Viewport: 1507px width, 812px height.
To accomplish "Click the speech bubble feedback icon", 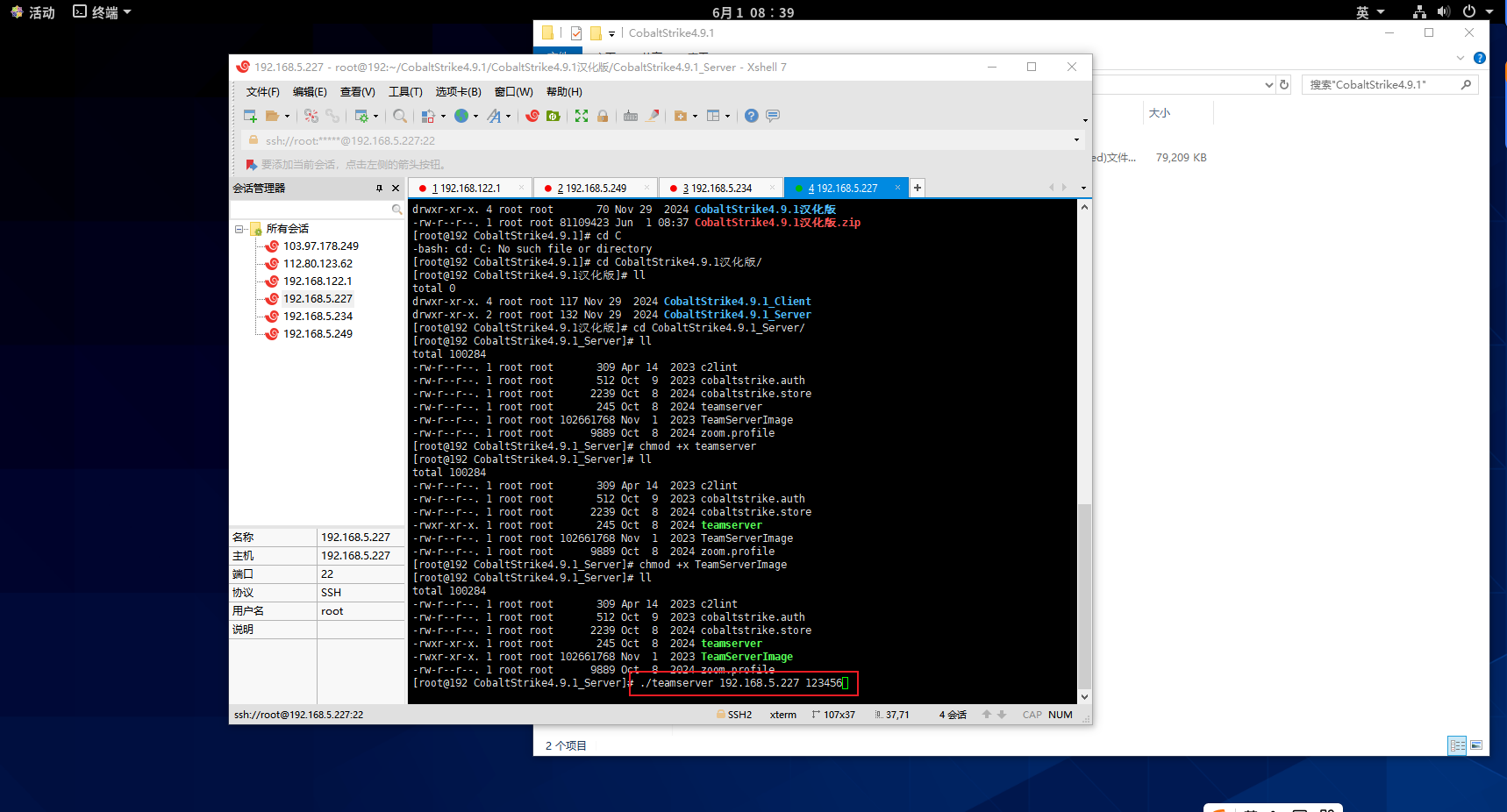I will pos(773,116).
